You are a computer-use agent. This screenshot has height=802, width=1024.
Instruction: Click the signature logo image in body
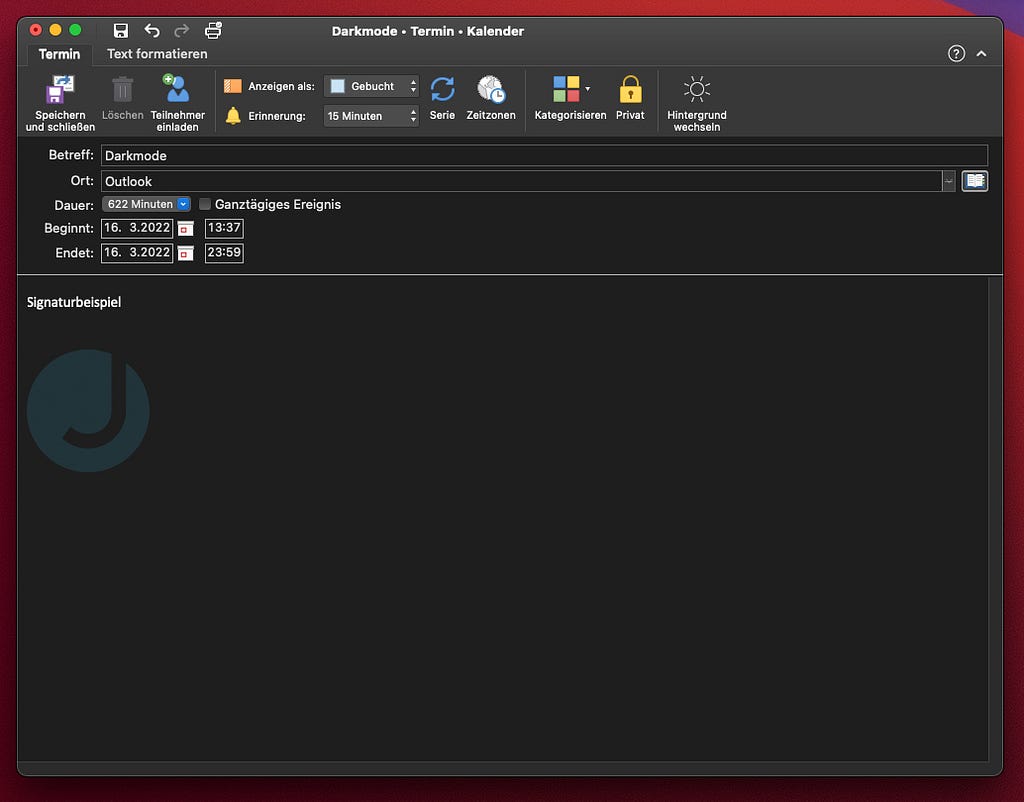[88, 411]
